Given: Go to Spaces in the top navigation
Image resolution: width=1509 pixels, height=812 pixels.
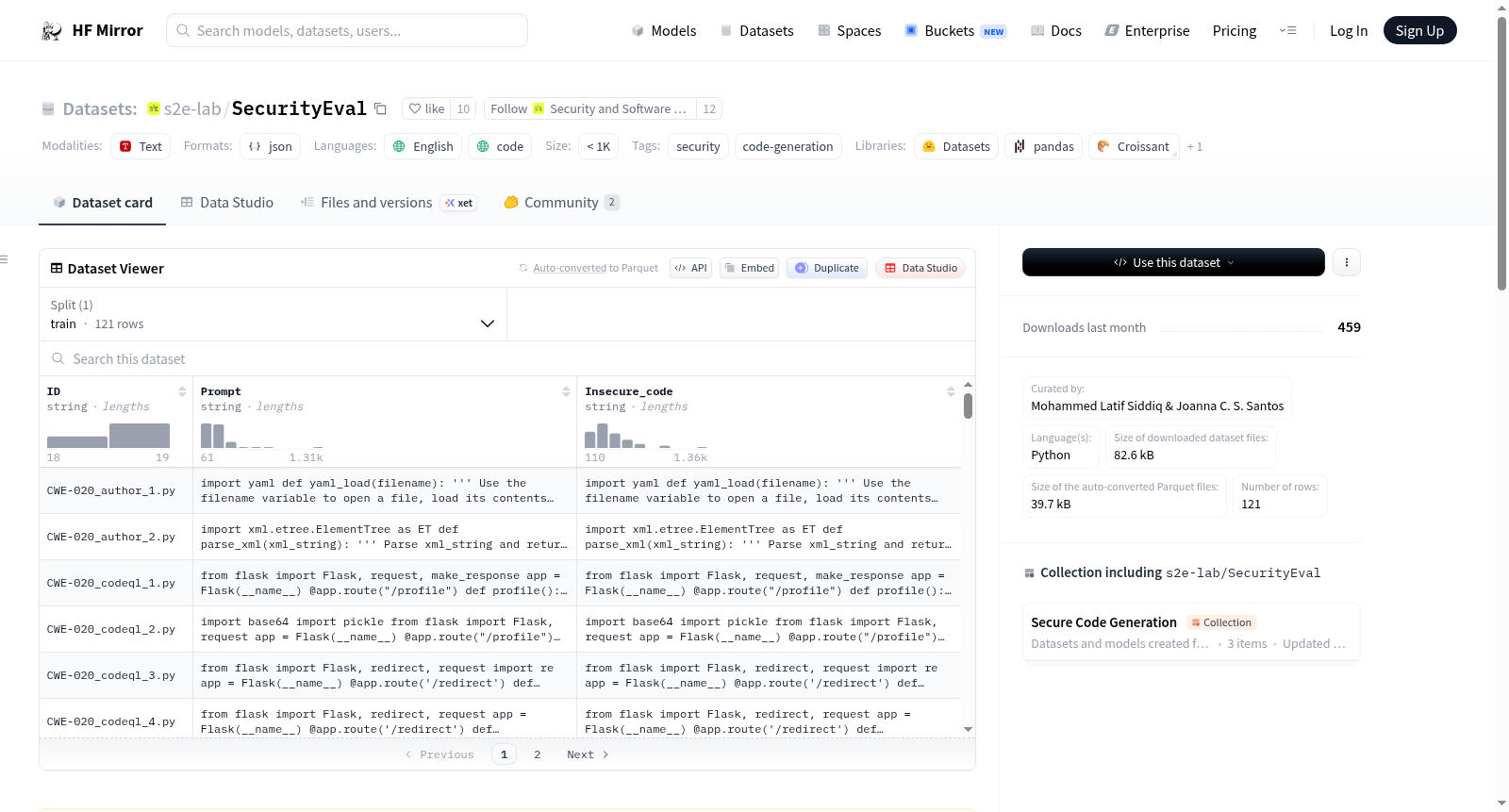Looking at the screenshot, I should coord(850,30).
